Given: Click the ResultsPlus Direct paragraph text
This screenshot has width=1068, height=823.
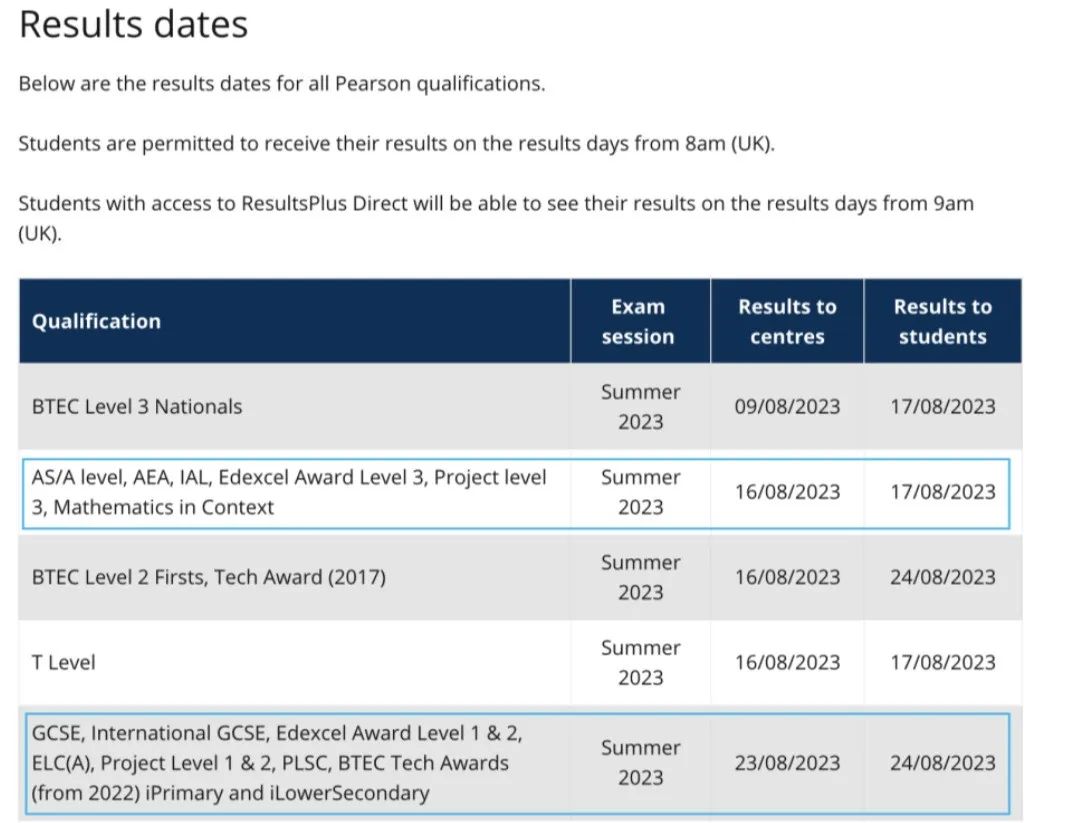Looking at the screenshot, I should coord(496,218).
